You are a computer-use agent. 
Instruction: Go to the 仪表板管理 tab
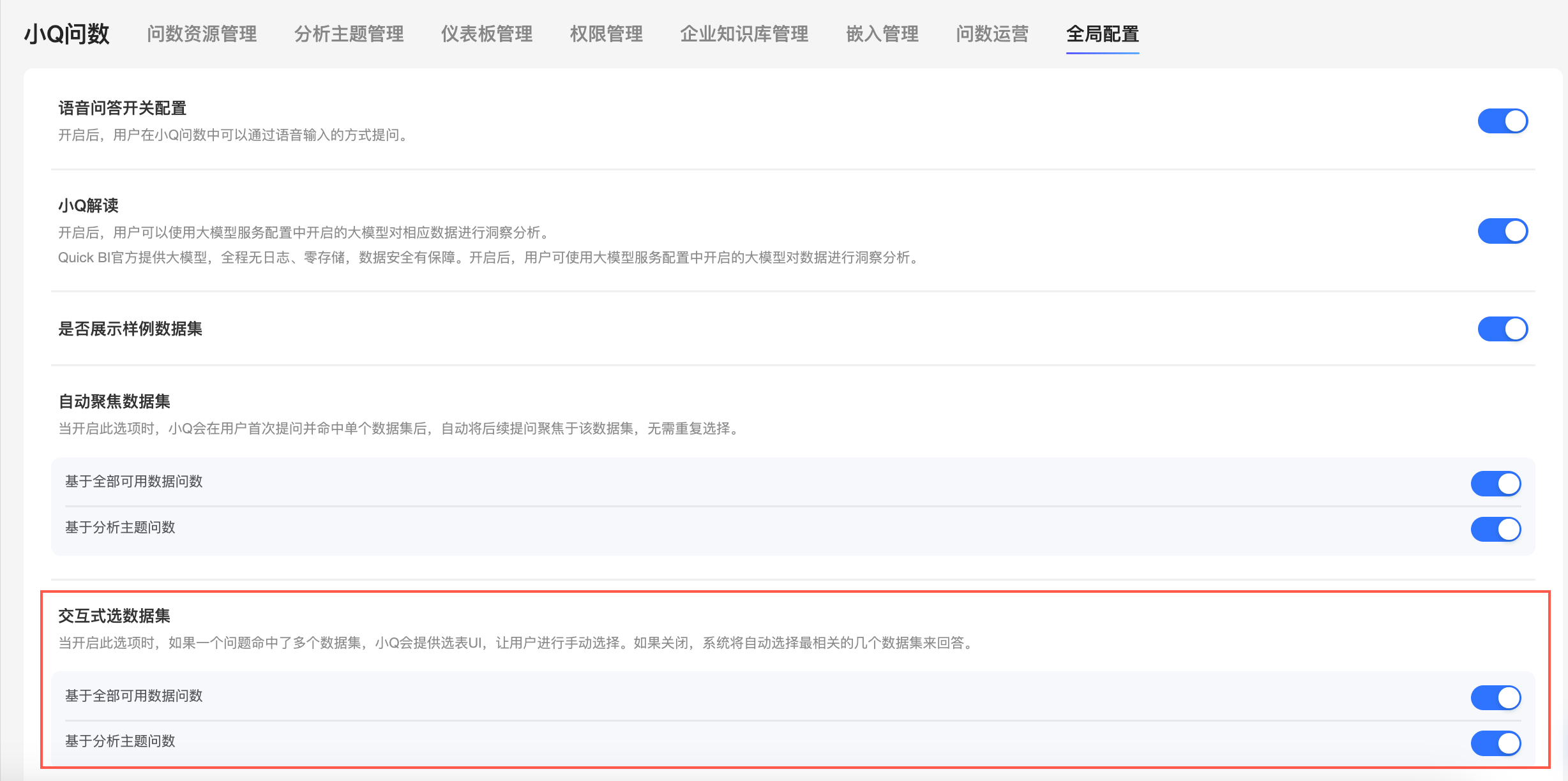[x=486, y=34]
